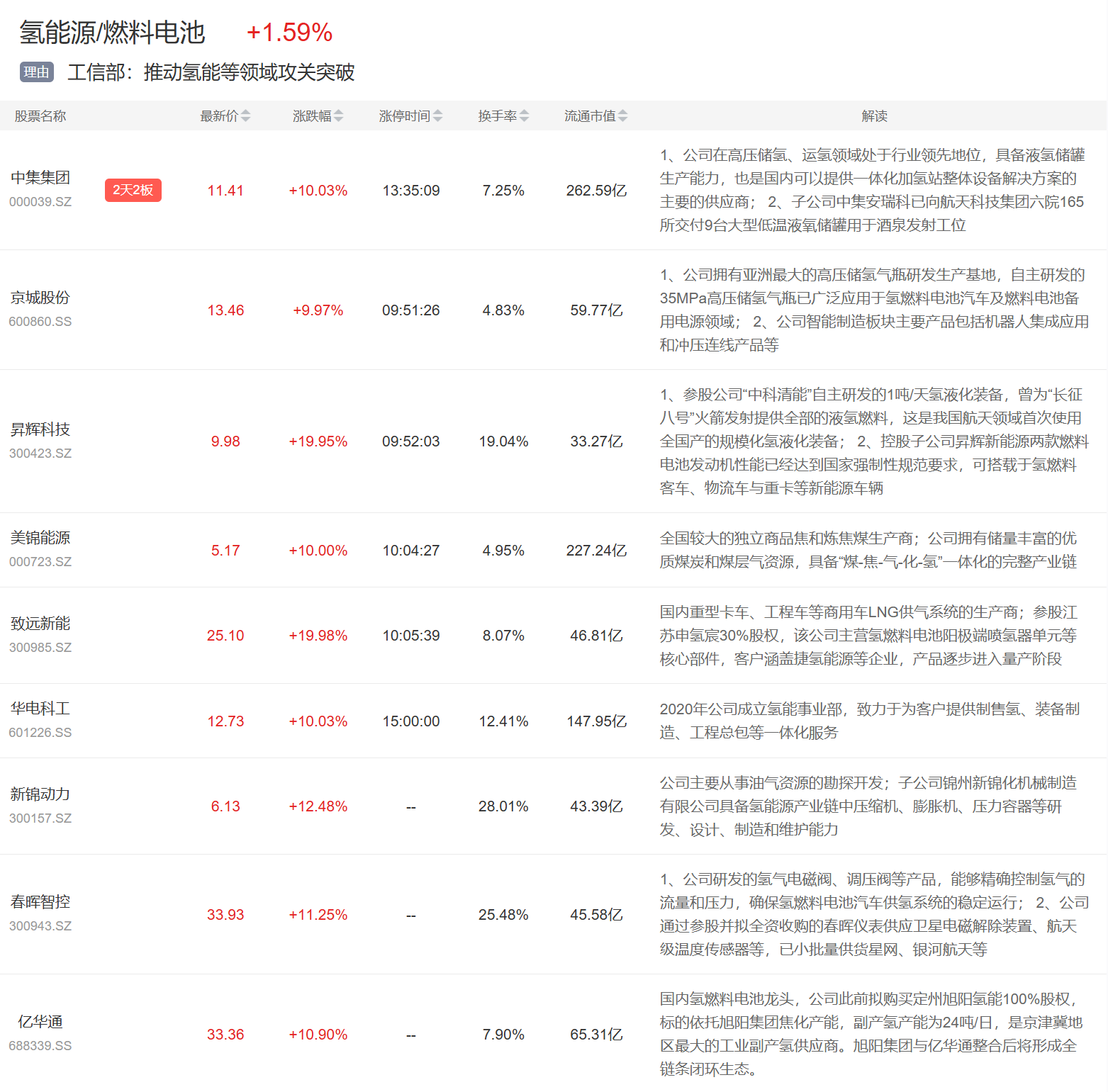
Task: Open 美锦能源 stock link
Action: point(40,538)
